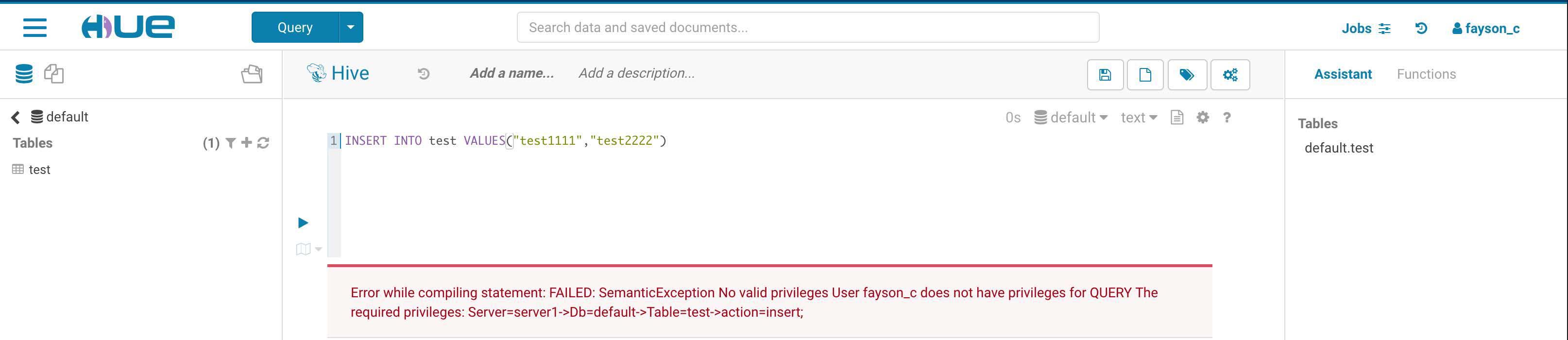1568x340 pixels.
Task: Open the default database dropdown in editor
Action: pyautogui.click(x=1071, y=118)
